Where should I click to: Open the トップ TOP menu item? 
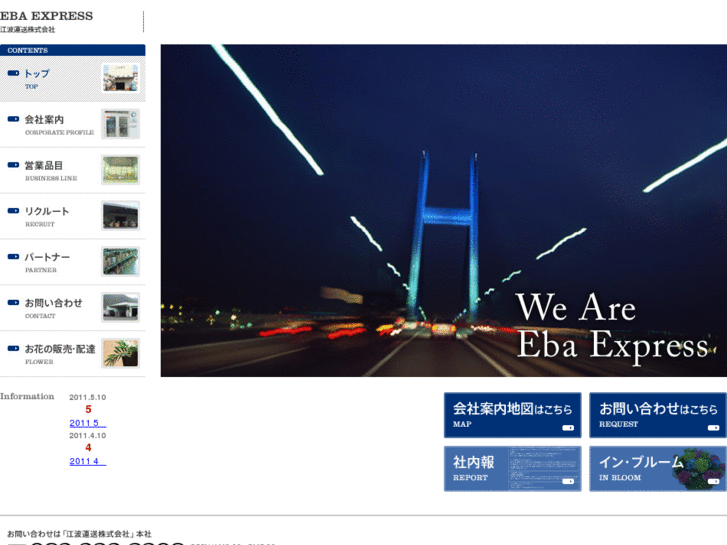pyautogui.click(x=72, y=79)
